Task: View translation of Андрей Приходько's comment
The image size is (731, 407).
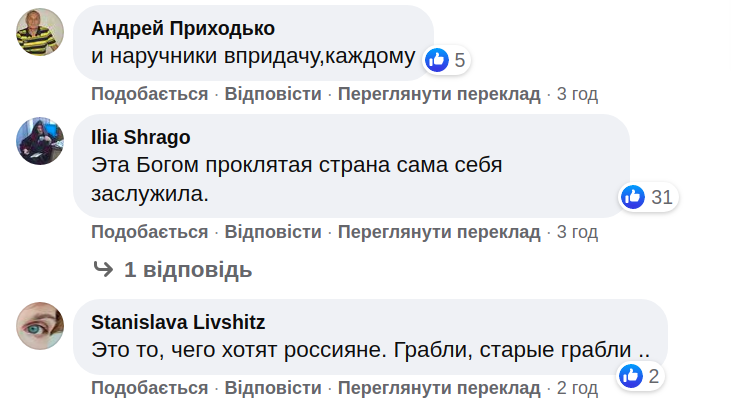Action: (x=438, y=94)
